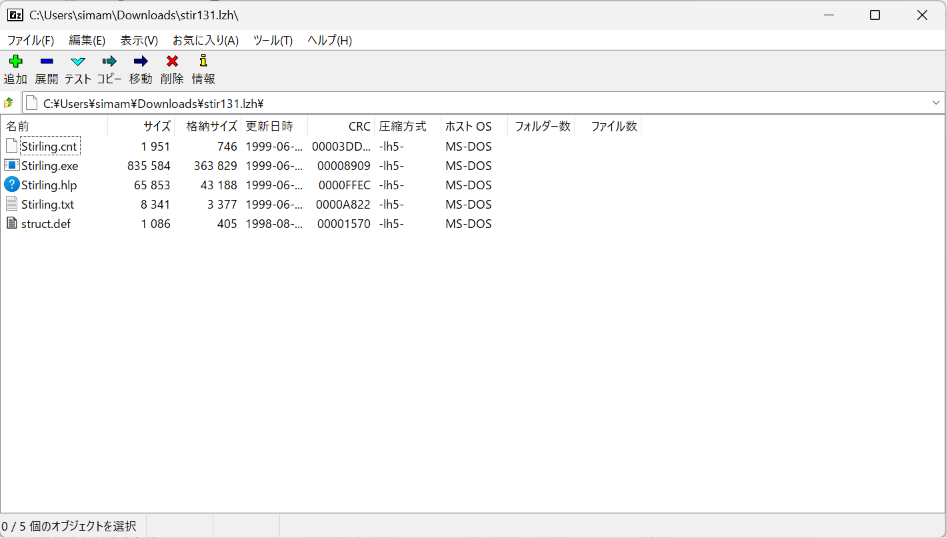Click the Stirling.hlp help file icon
This screenshot has width=947, height=538.
click(11, 184)
